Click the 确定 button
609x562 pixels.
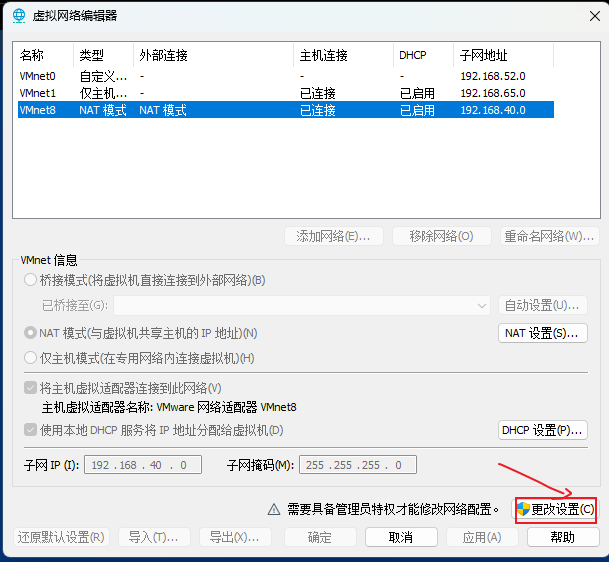[320, 538]
